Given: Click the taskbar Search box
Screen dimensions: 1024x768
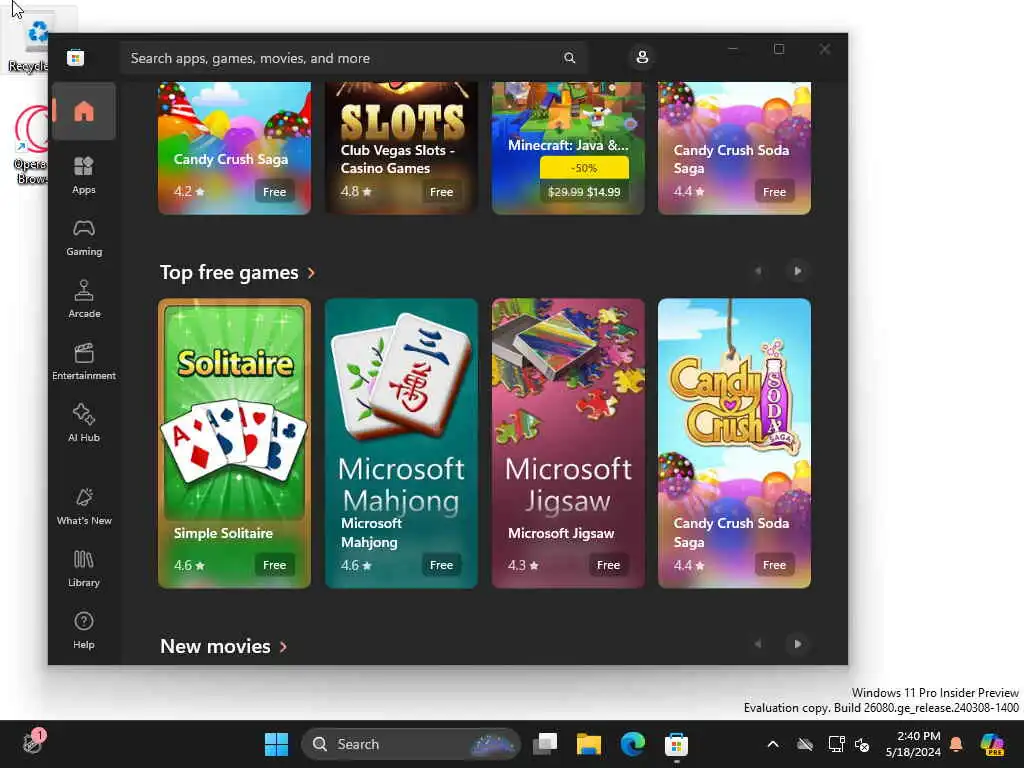Looking at the screenshot, I should 411,744.
